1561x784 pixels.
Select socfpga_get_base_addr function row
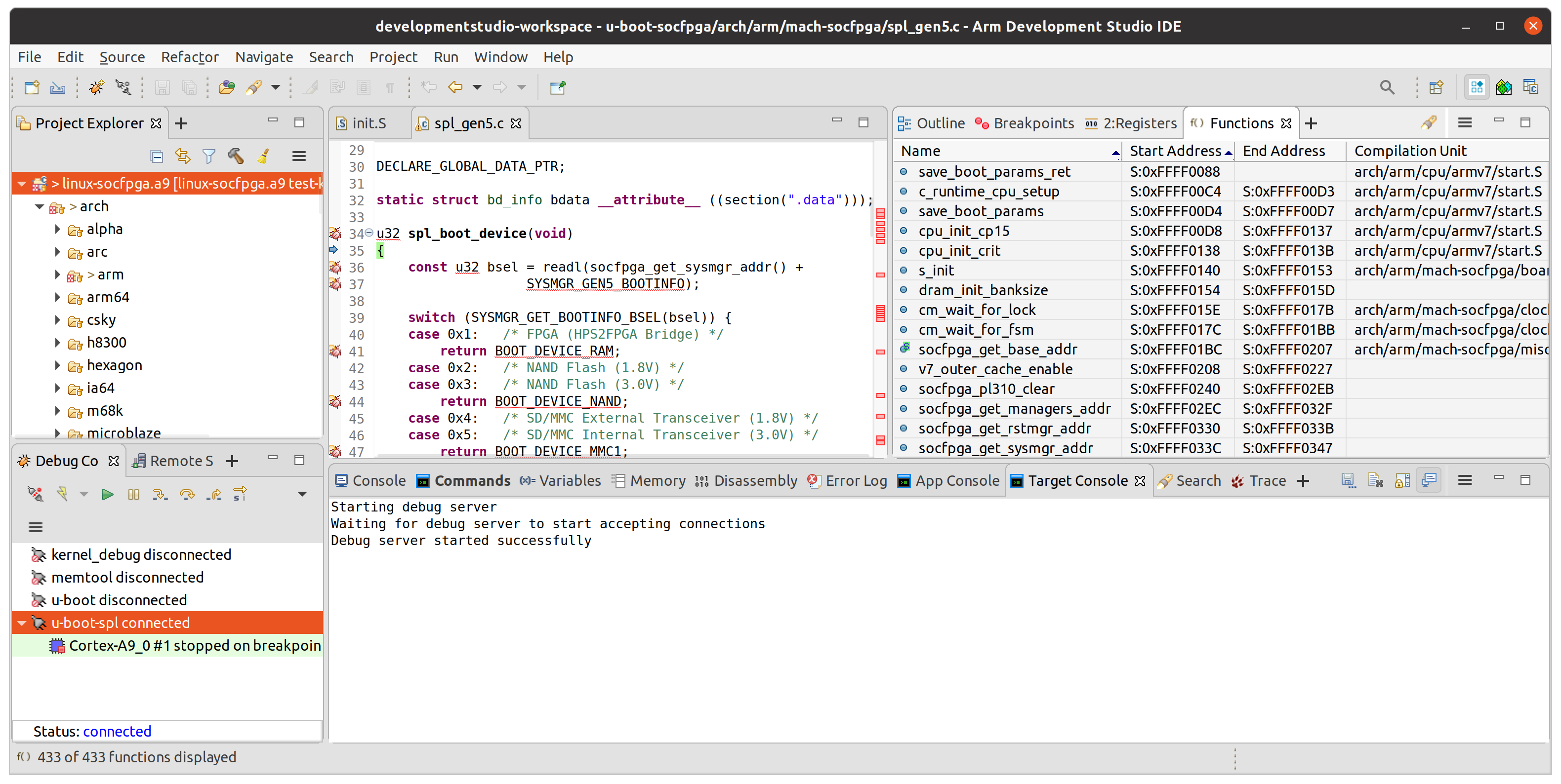997,350
